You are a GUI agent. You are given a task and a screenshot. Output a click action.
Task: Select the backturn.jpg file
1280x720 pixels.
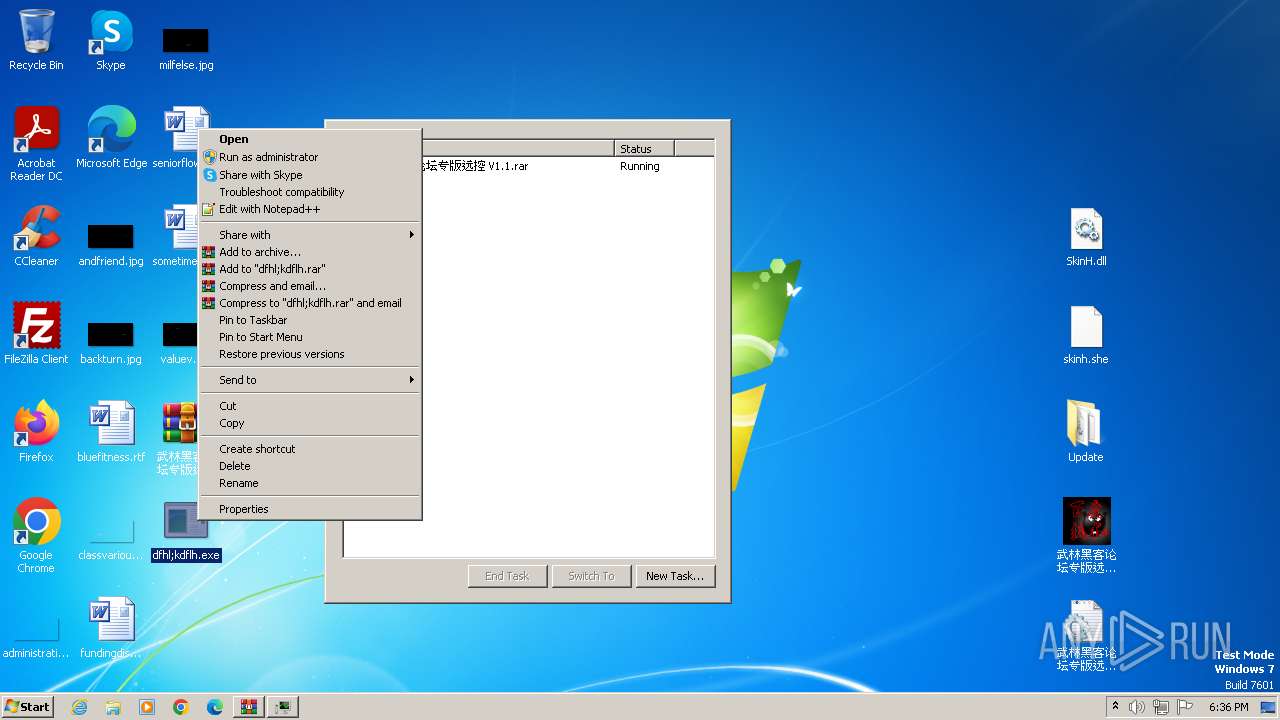(111, 341)
